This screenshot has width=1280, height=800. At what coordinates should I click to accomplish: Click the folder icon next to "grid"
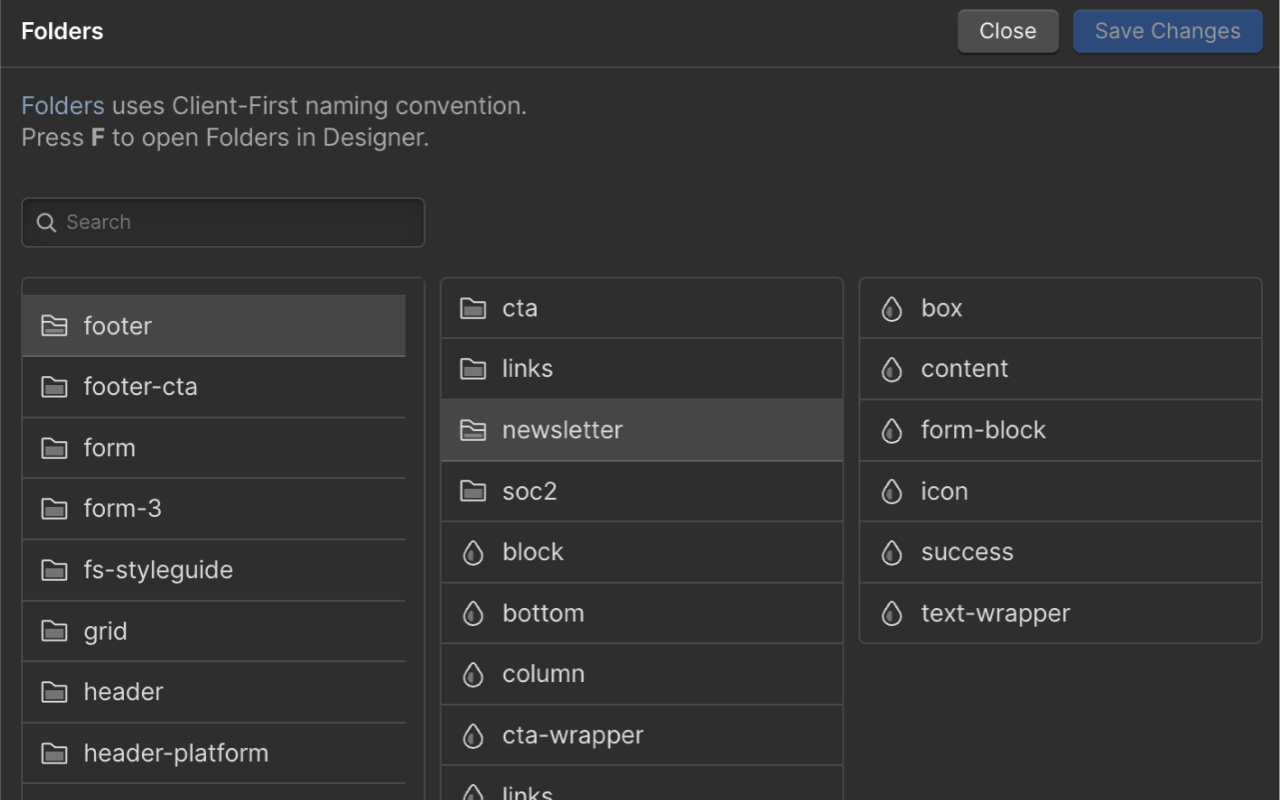point(53,631)
